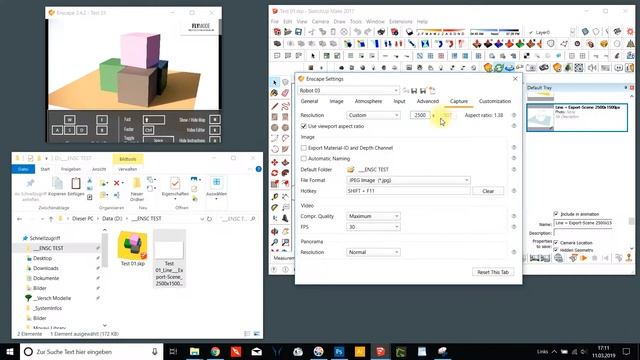
Task: Open the Camera menu in SketchUp
Action: [x=320, y=21]
